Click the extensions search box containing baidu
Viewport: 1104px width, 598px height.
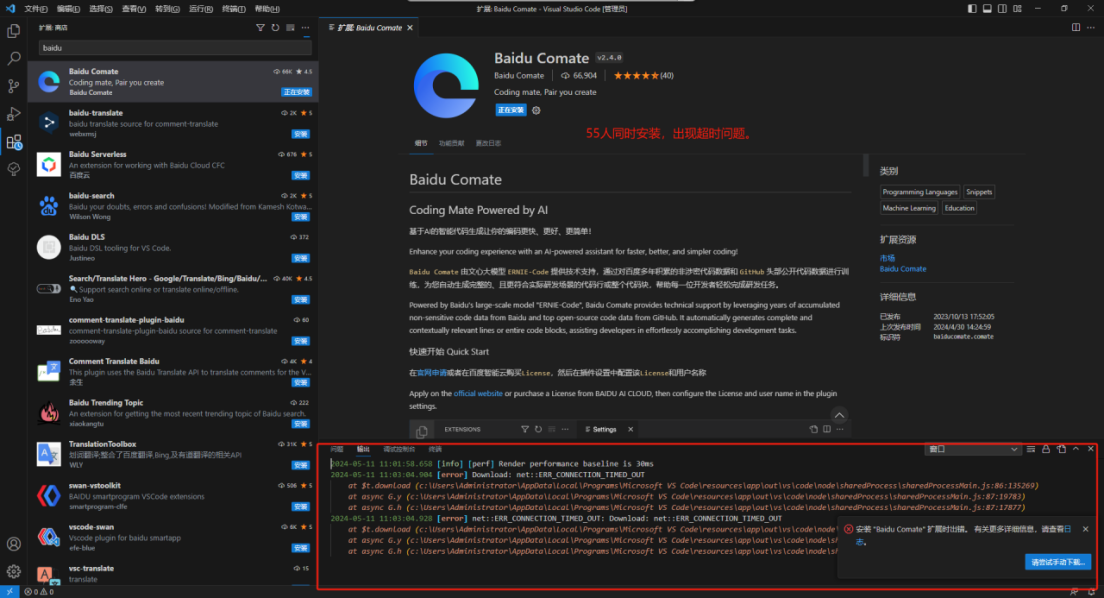pos(175,48)
